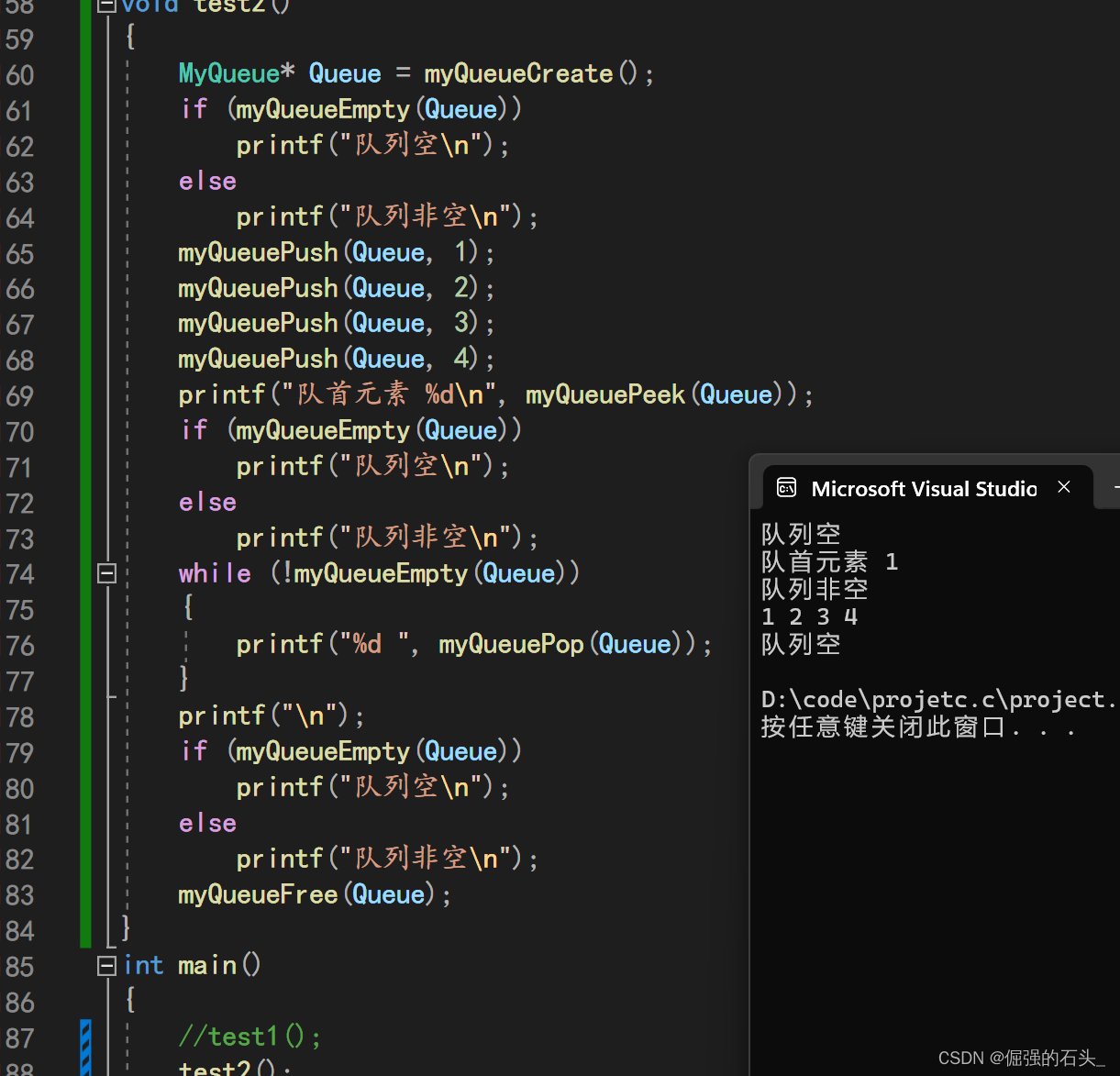This screenshot has height=1076, width=1120.
Task: Click printf("队列非空\n") on line 64
Action: coord(387,216)
